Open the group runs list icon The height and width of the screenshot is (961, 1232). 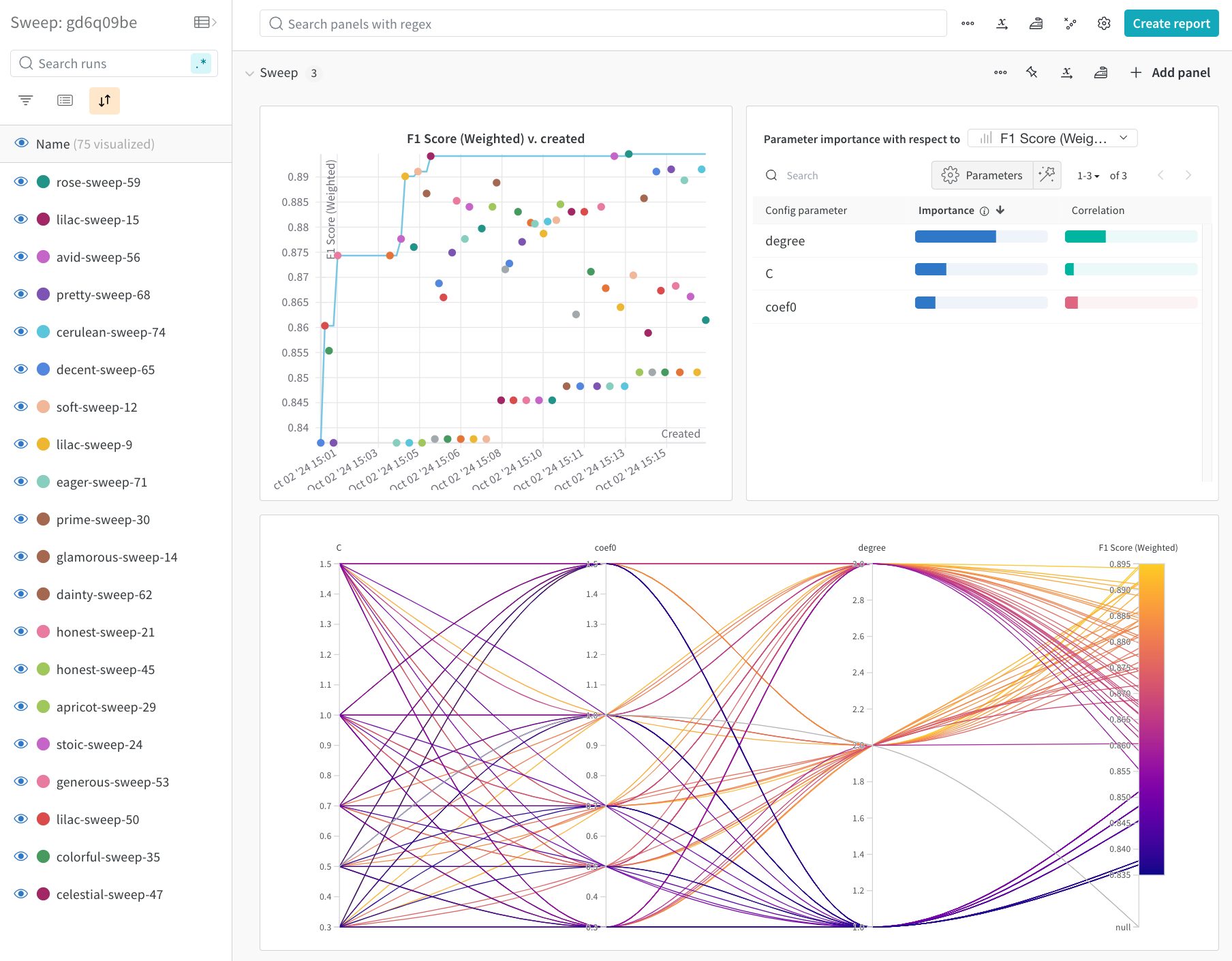coord(65,101)
